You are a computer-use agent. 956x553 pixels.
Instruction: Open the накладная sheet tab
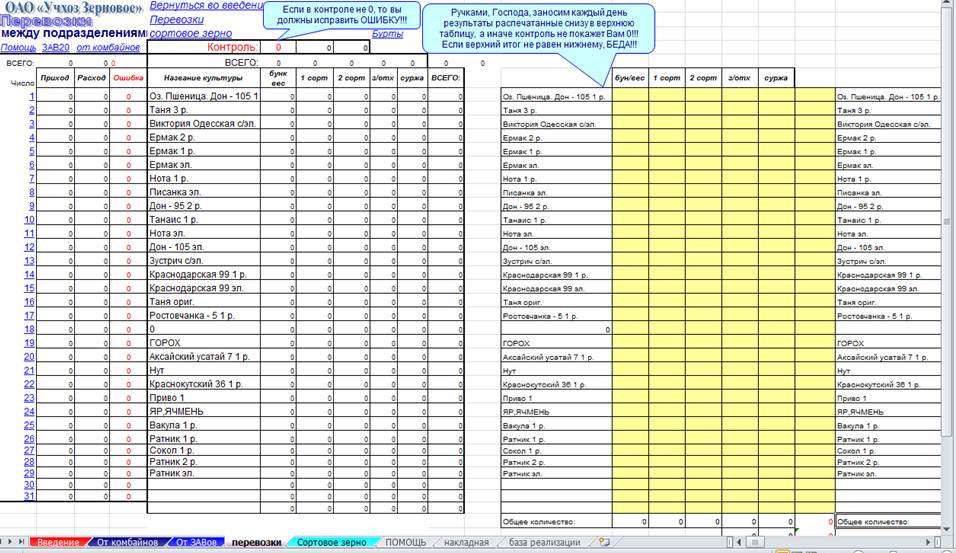pyautogui.click(x=466, y=542)
